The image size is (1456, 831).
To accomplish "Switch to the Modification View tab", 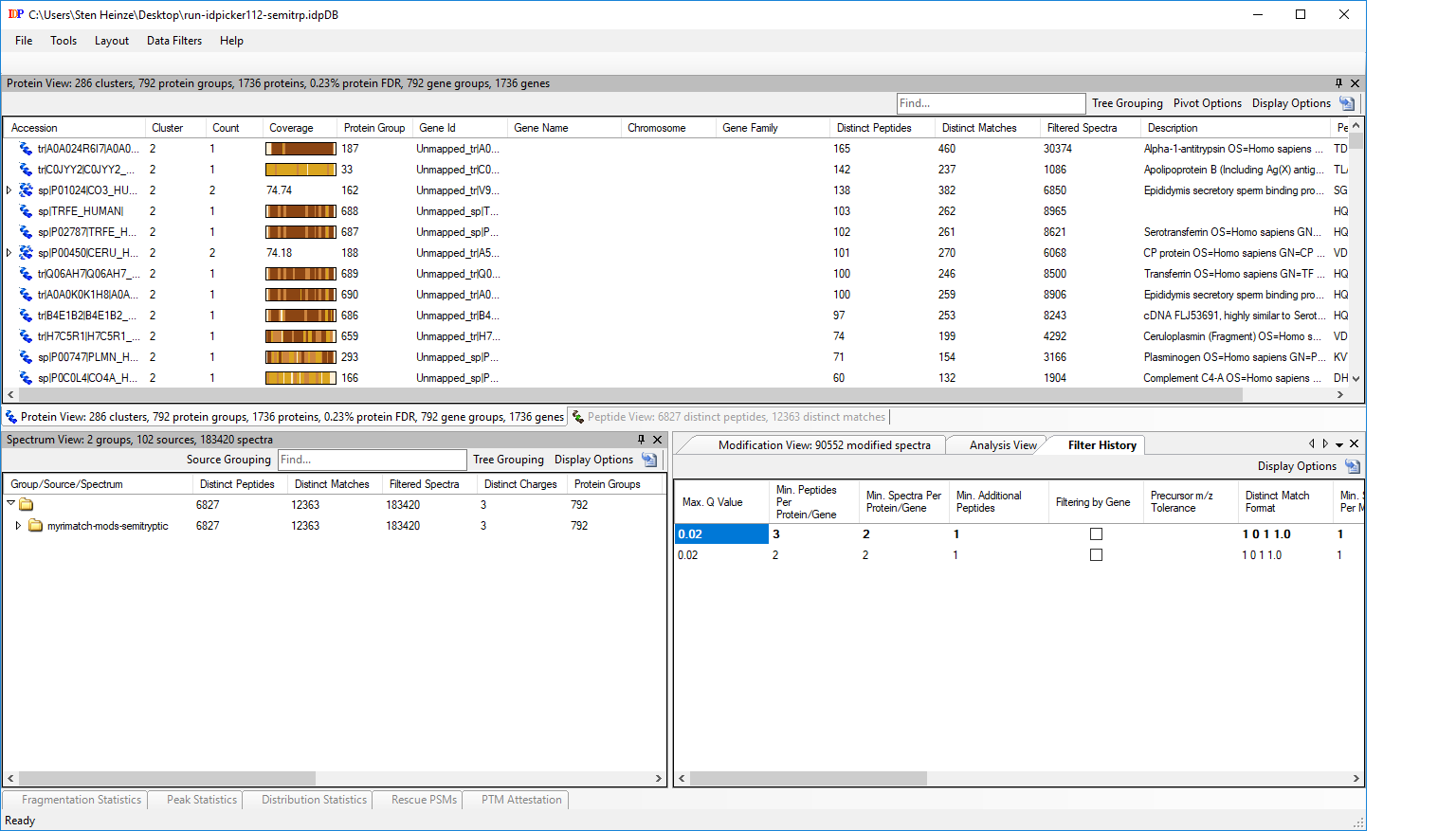I will [824, 445].
